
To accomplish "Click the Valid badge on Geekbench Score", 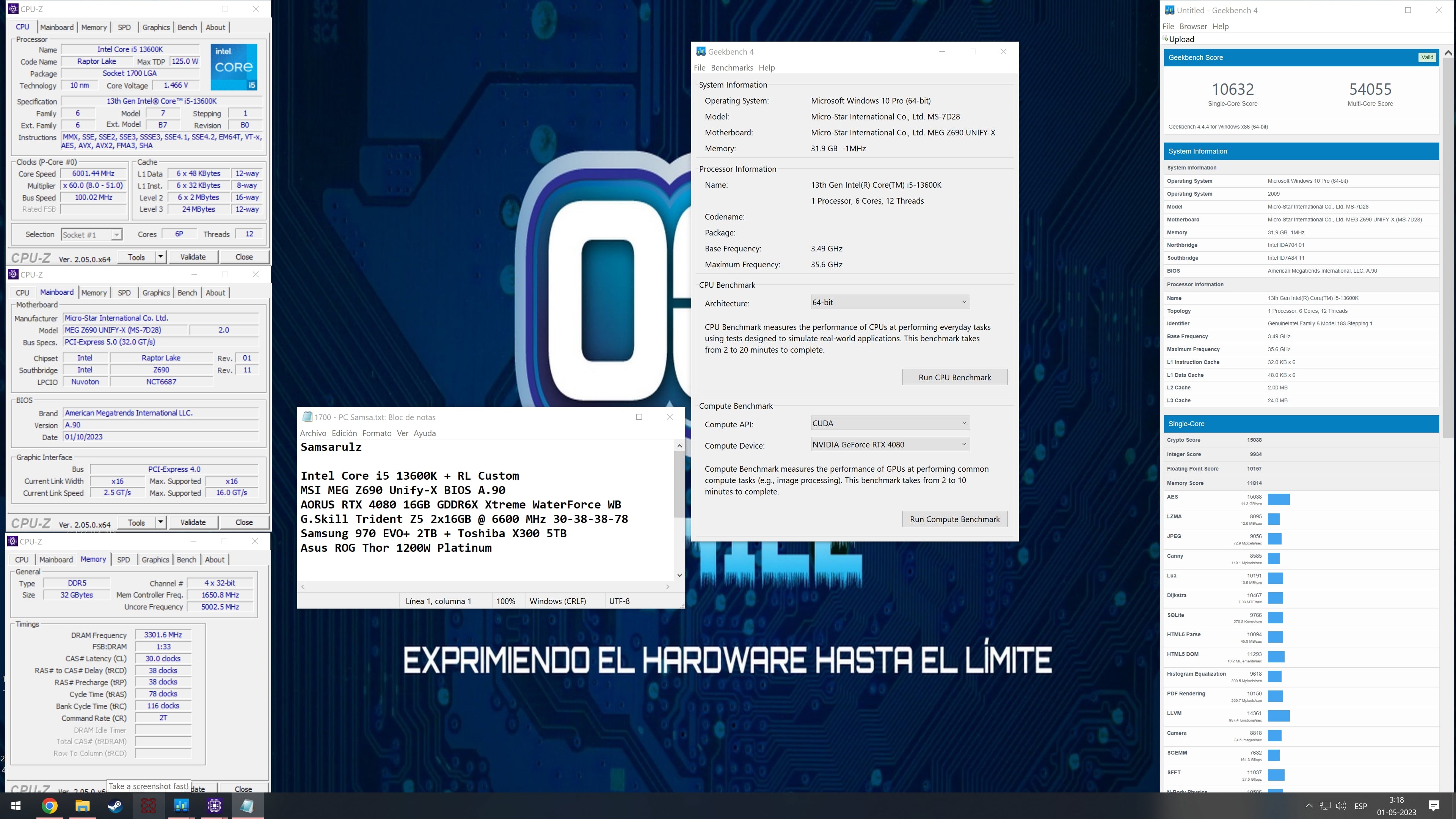I will (x=1427, y=57).
